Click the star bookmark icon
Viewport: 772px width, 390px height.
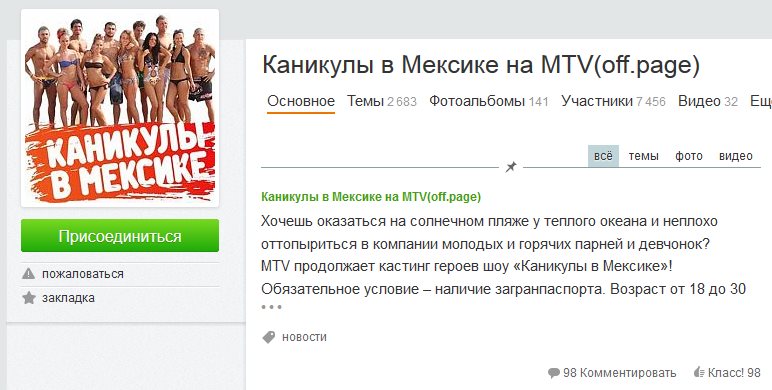point(29,297)
